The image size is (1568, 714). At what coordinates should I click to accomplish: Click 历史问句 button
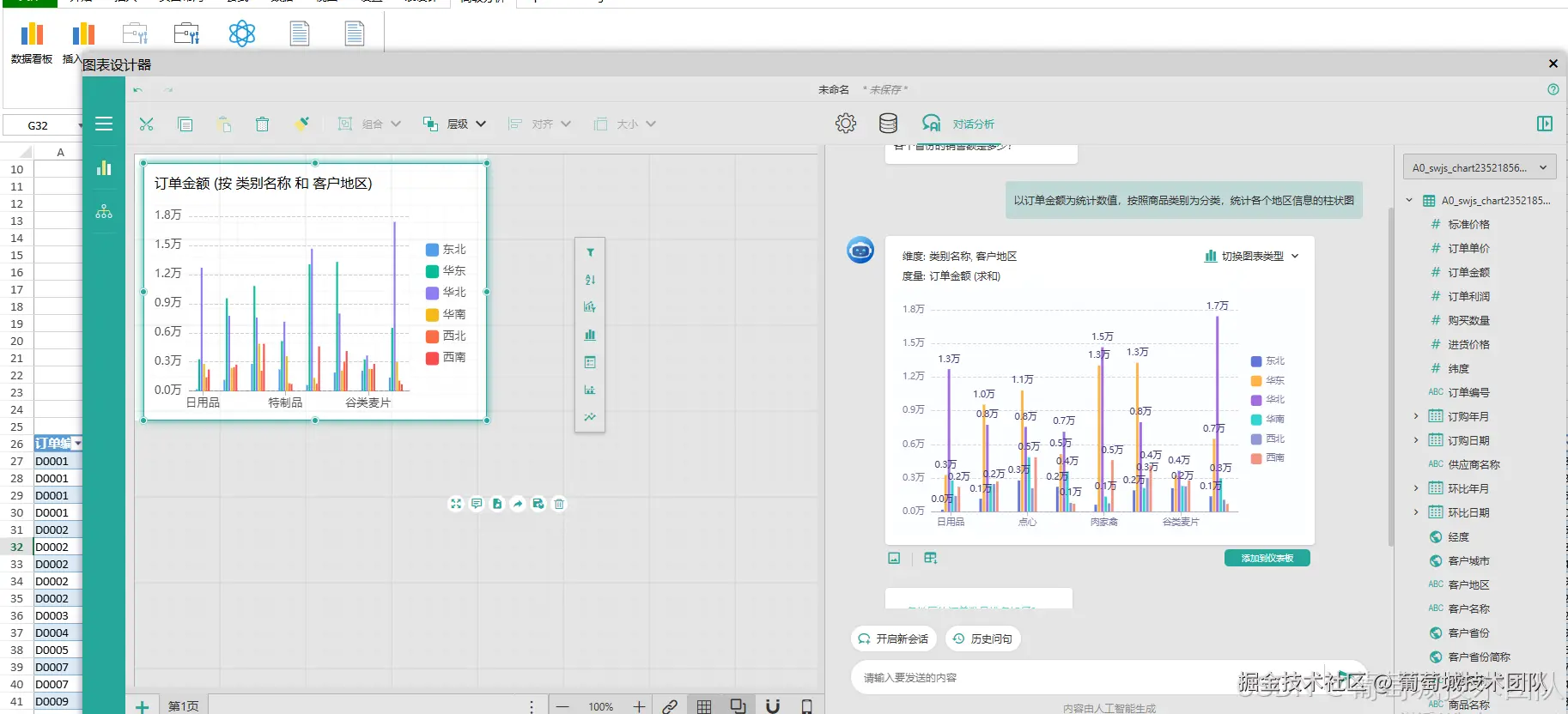click(983, 638)
